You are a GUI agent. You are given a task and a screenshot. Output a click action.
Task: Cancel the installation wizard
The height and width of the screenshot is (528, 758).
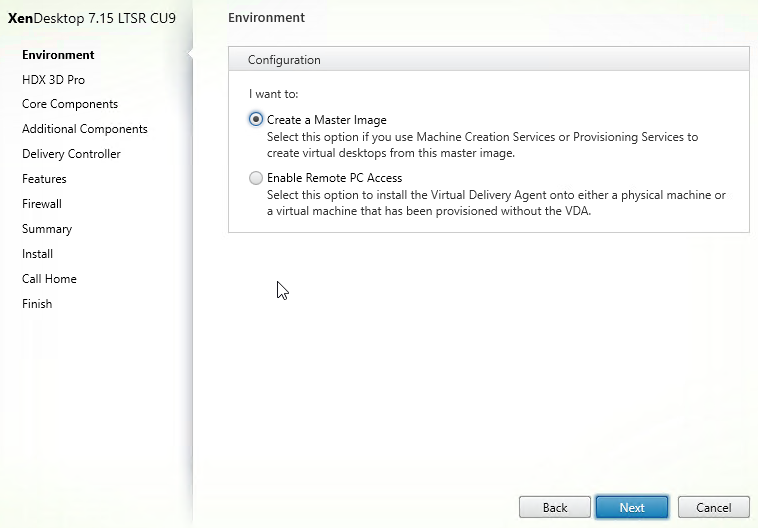(714, 507)
